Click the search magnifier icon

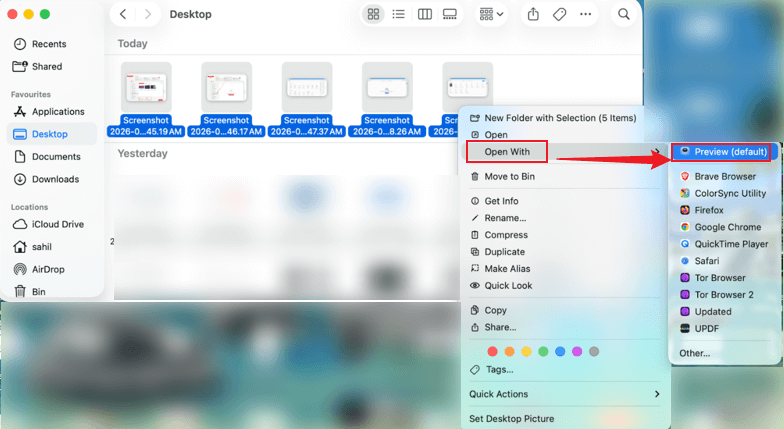(x=624, y=14)
